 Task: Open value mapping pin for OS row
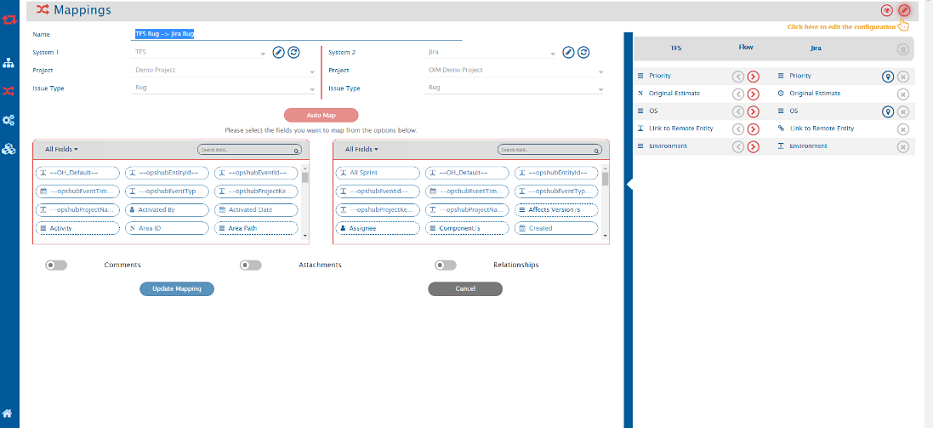pyautogui.click(x=886, y=111)
